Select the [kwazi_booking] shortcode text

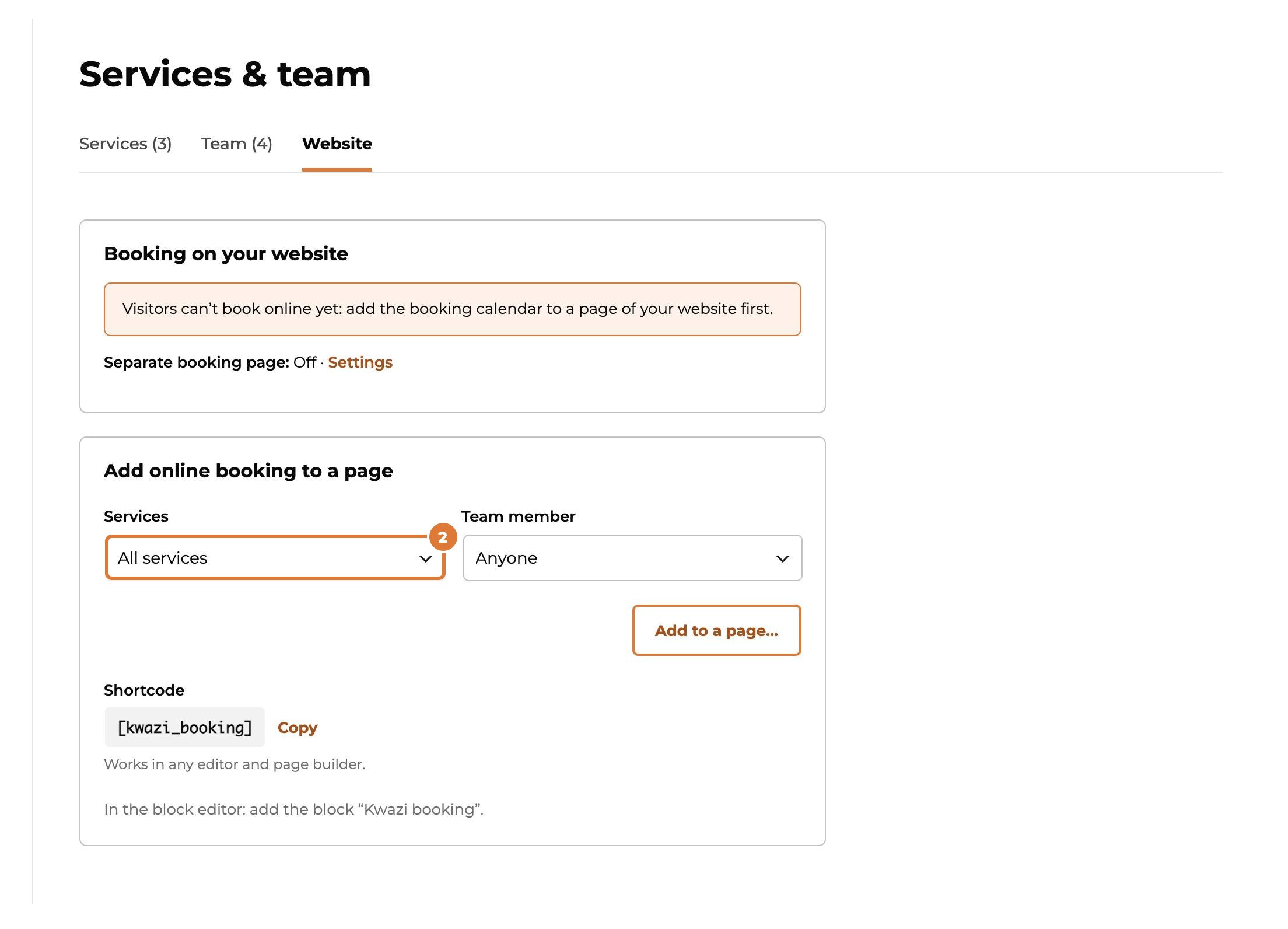point(185,727)
